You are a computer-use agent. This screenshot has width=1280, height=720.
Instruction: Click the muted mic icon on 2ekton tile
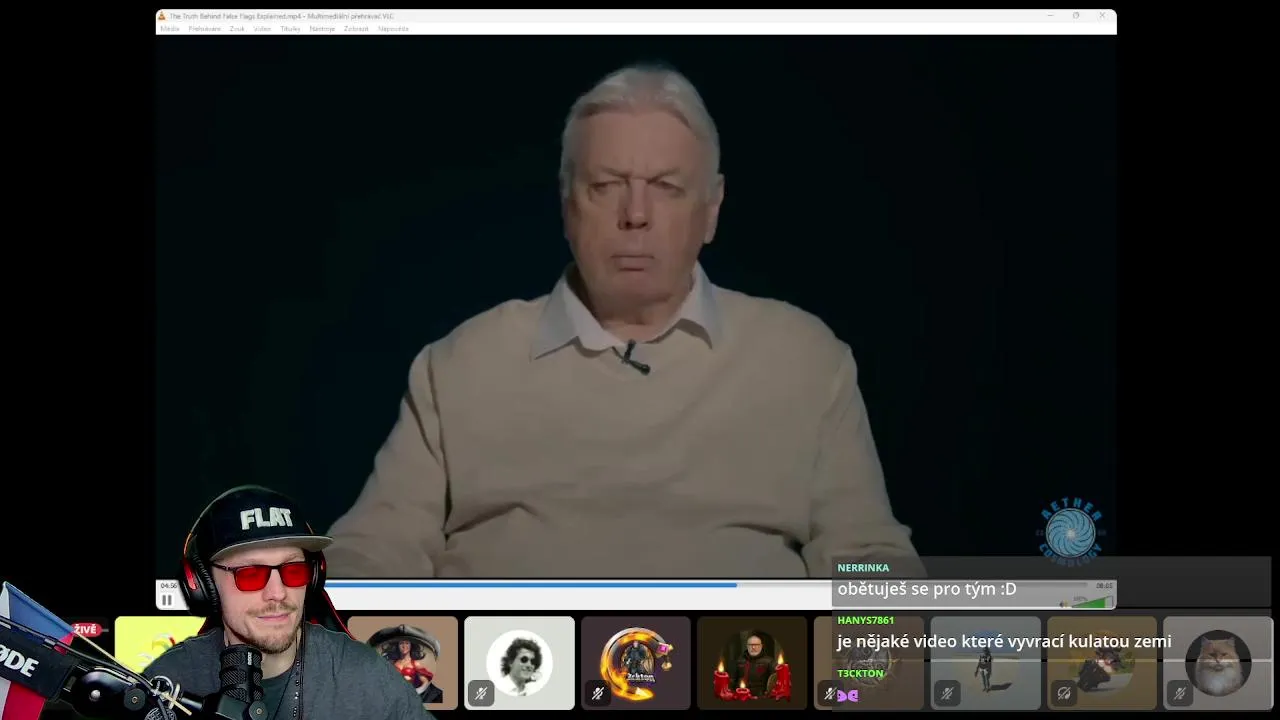pyautogui.click(x=598, y=693)
